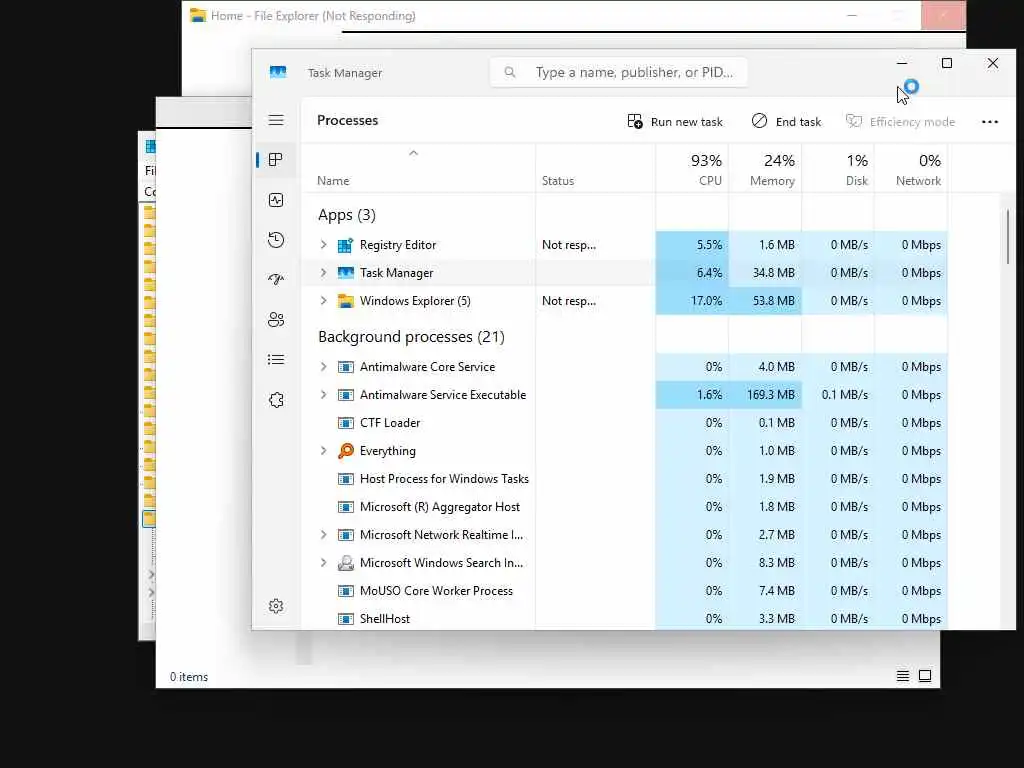The width and height of the screenshot is (1024, 768).
Task: Click the MoUSO Core Worker icon
Action: (345, 590)
